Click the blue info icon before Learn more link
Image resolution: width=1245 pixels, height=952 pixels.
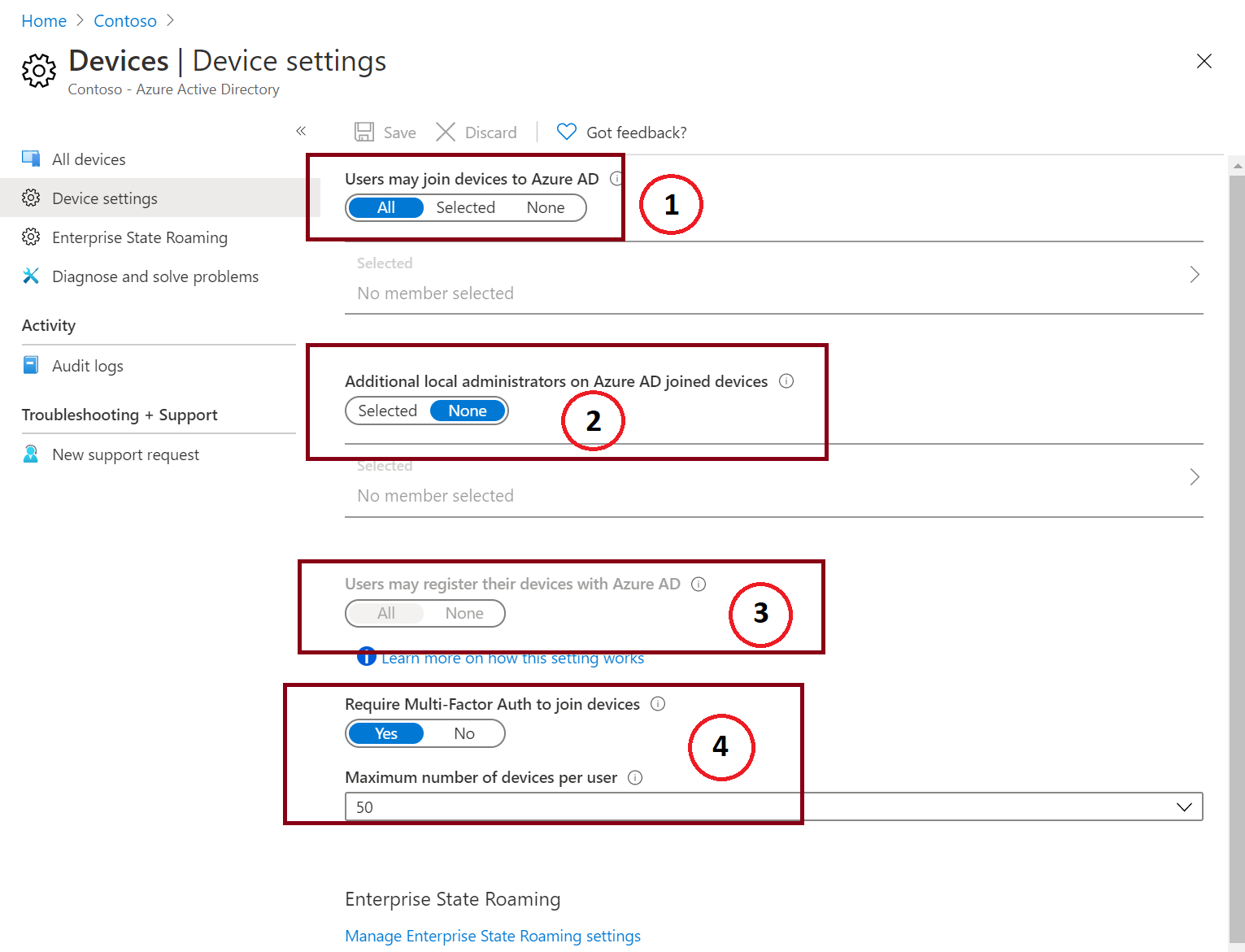(367, 656)
